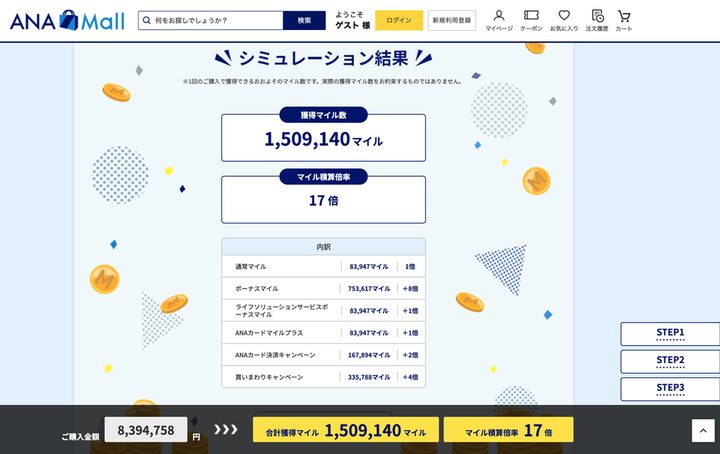
Task: Click the +8倍 multiplier cell
Action: [x=410, y=288]
